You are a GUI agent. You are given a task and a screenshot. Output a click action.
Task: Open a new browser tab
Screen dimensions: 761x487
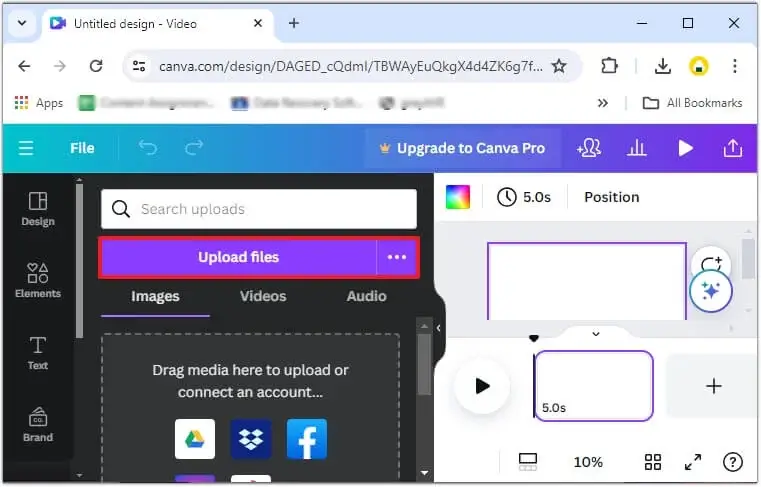294,23
